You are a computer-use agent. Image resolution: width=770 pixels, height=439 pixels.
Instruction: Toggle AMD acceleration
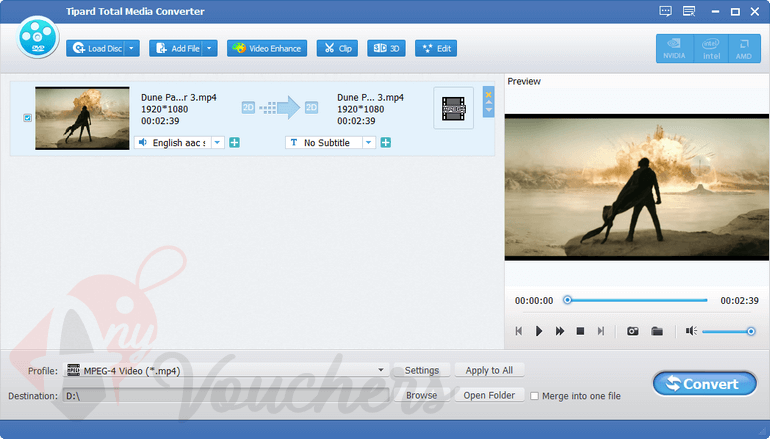click(x=744, y=49)
